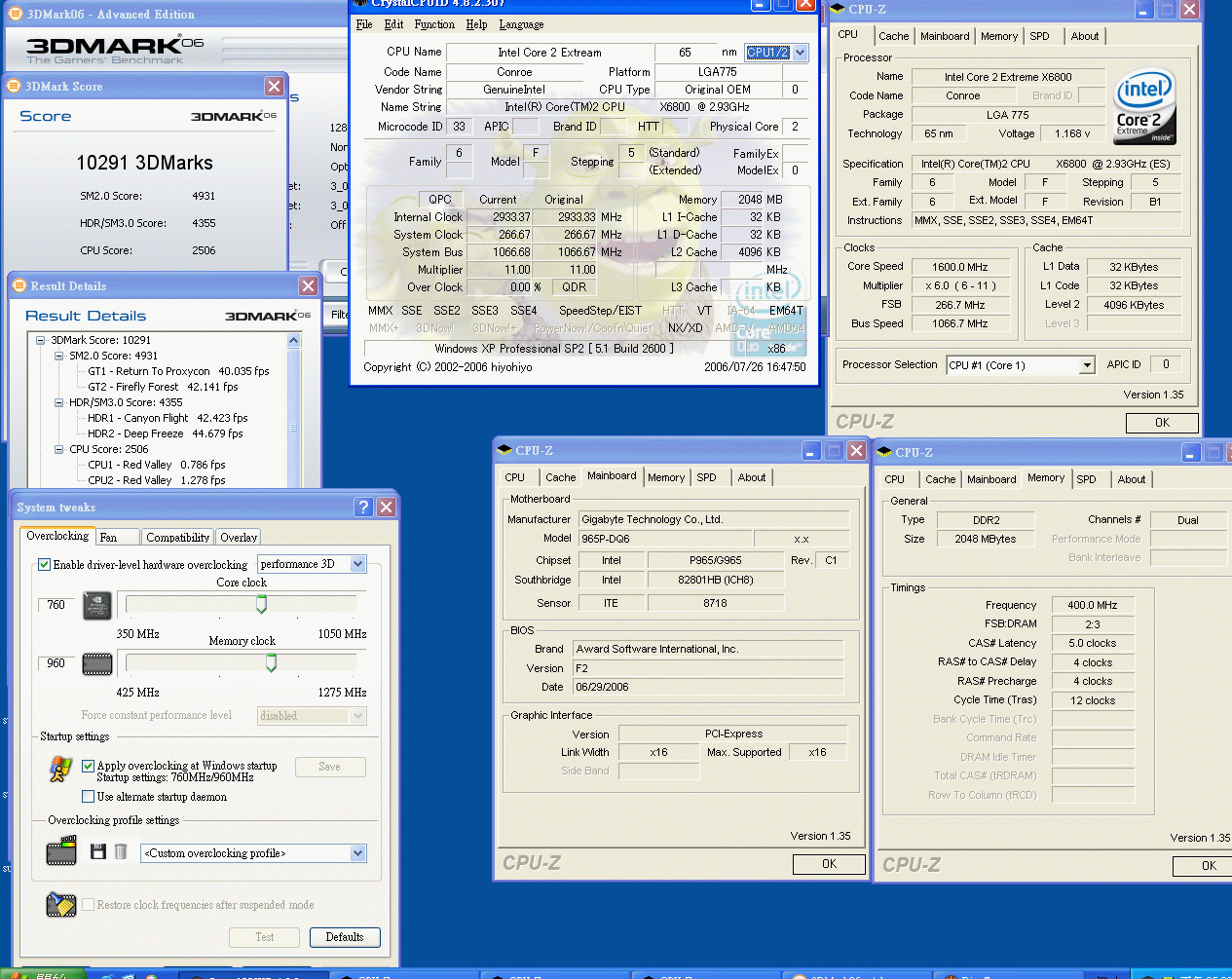Image resolution: width=1232 pixels, height=979 pixels.
Task: Save the overclocking profile with the floppy icon
Action: (x=97, y=851)
